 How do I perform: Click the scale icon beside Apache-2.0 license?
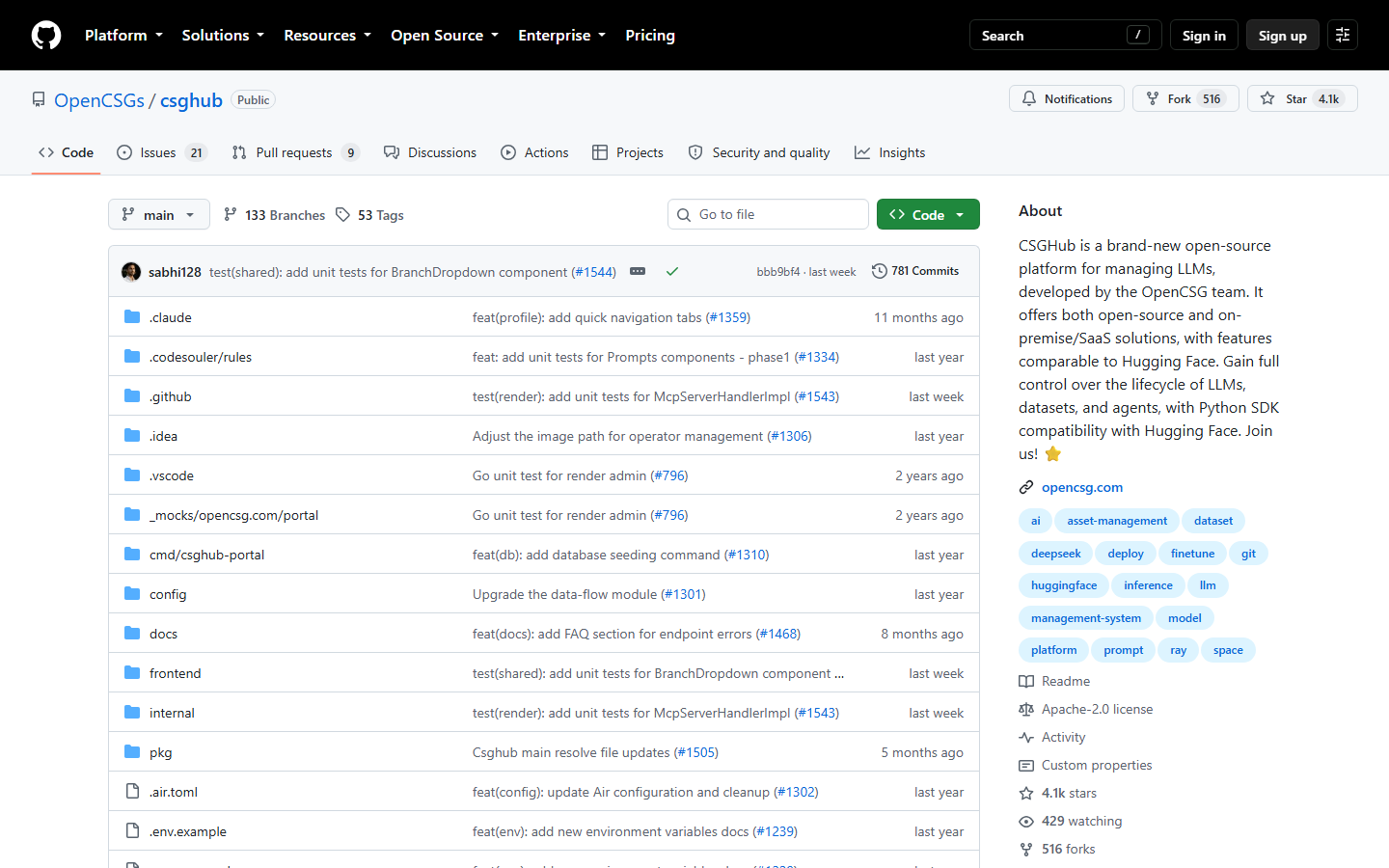[x=1026, y=710]
